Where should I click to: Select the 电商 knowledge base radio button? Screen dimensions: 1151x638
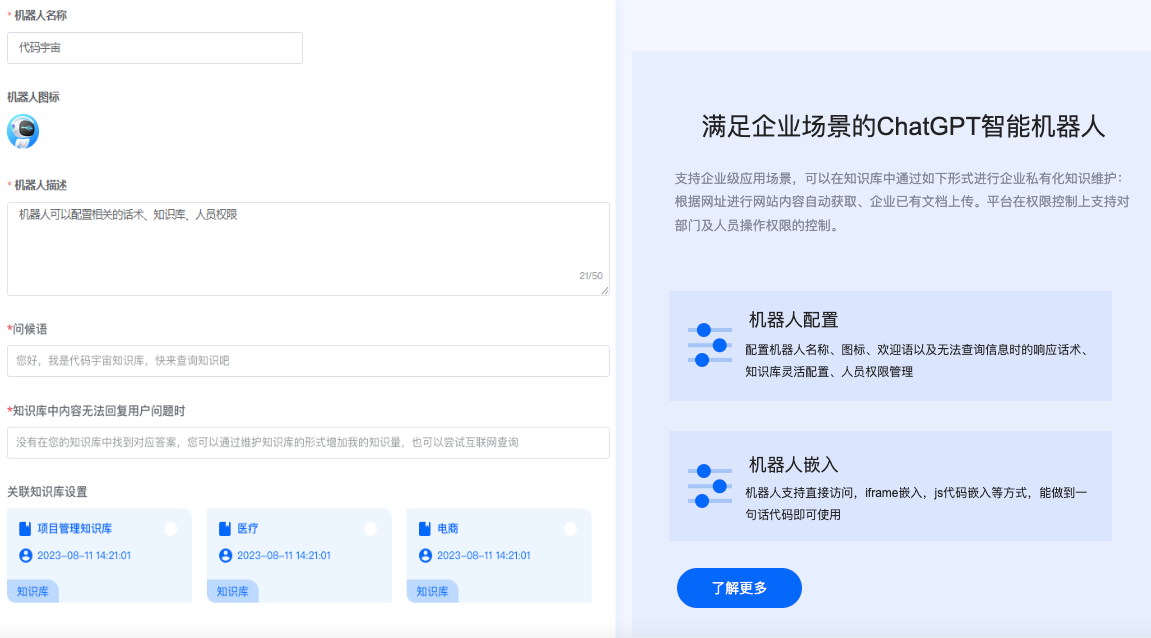(570, 529)
